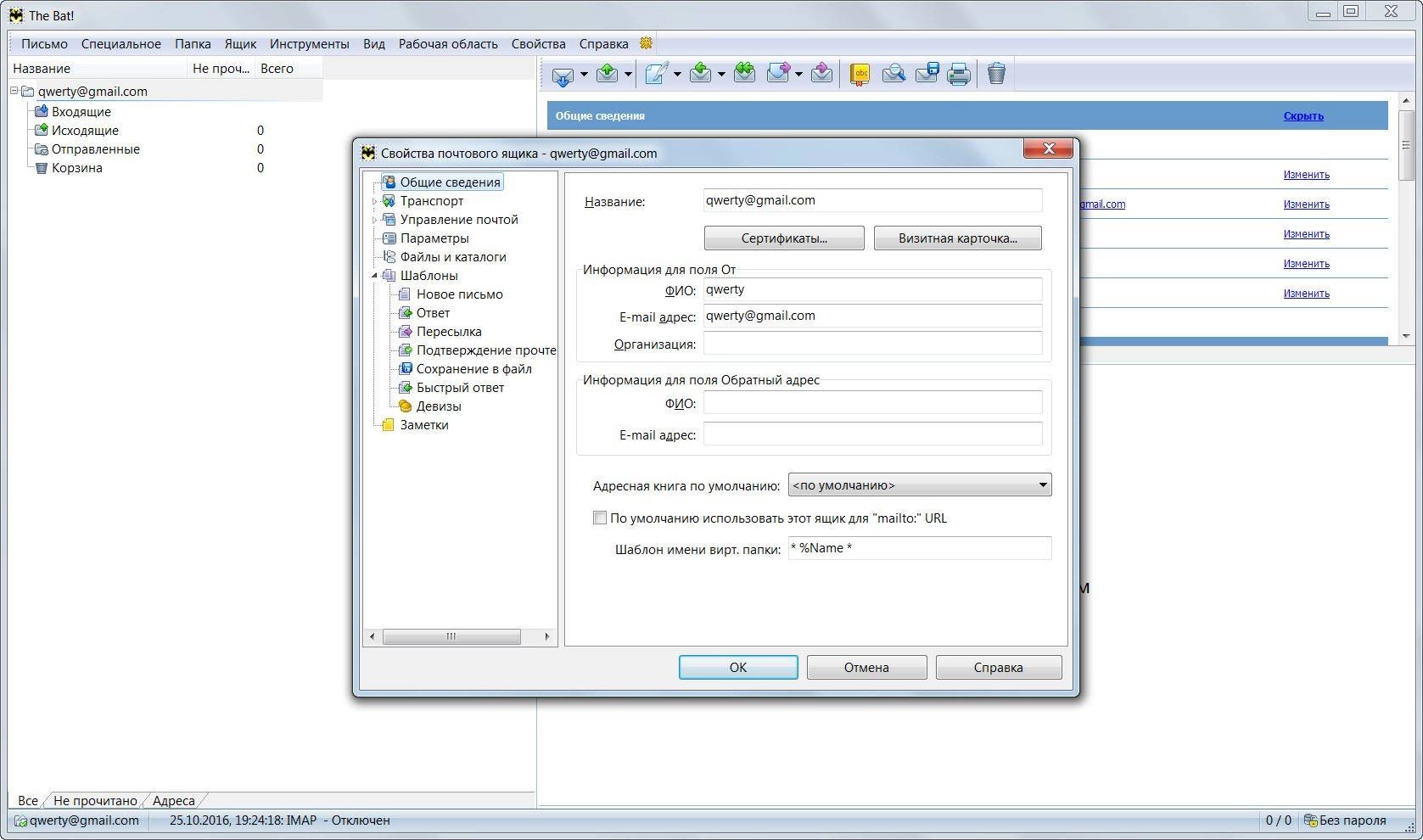This screenshot has width=1423, height=840.
Task: Click the gear icon after Справка menu
Action: pyautogui.click(x=646, y=43)
